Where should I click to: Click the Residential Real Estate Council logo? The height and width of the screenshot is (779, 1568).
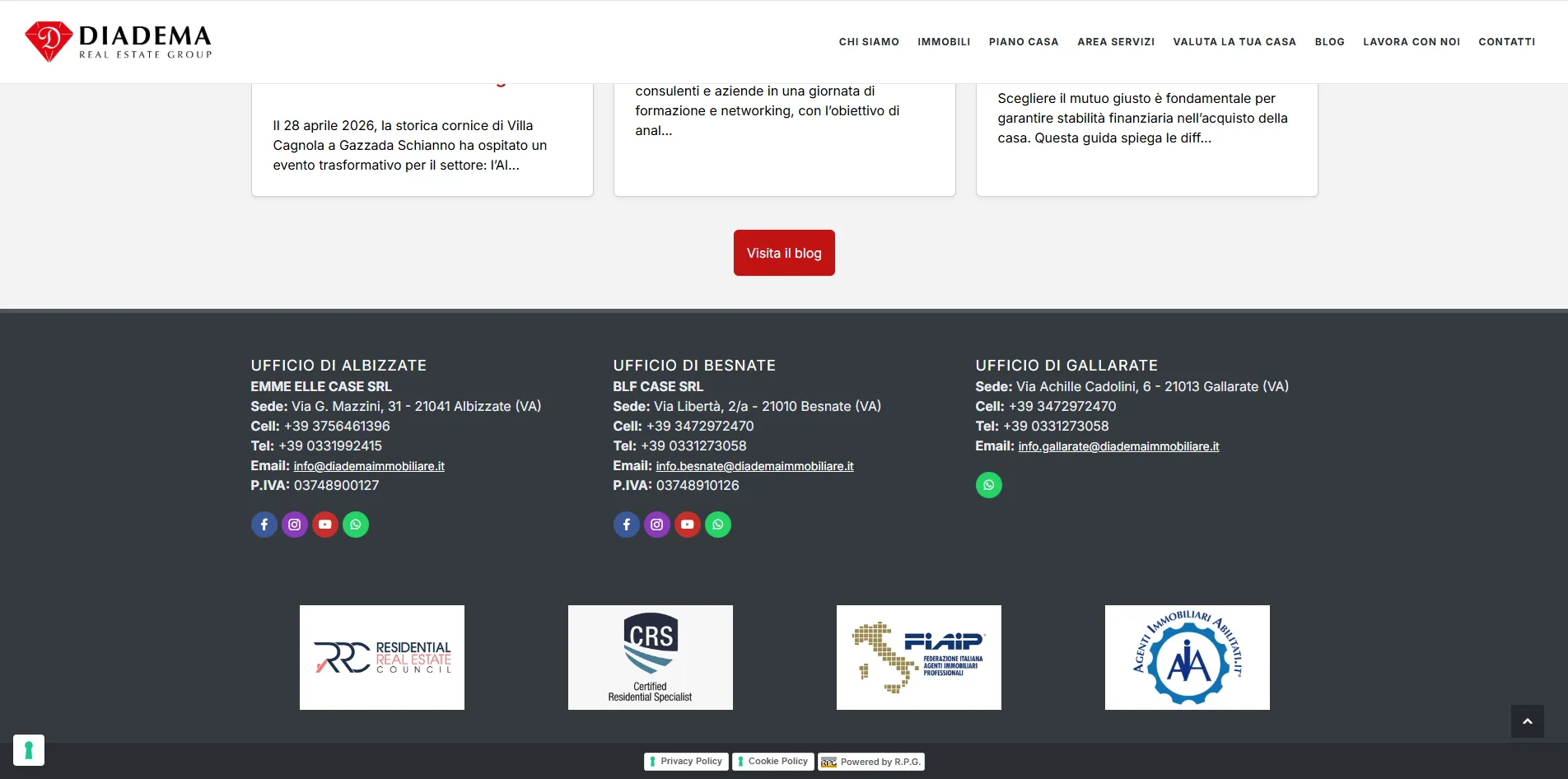coord(382,657)
